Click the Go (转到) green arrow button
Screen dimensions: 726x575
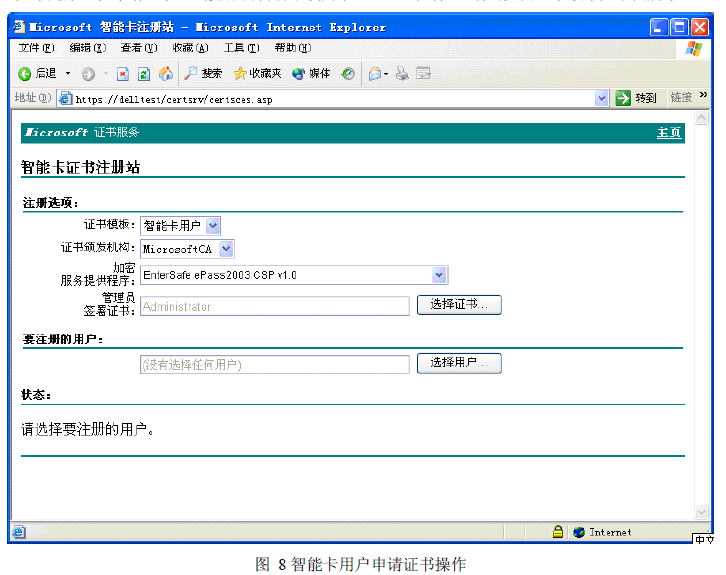(x=636, y=98)
